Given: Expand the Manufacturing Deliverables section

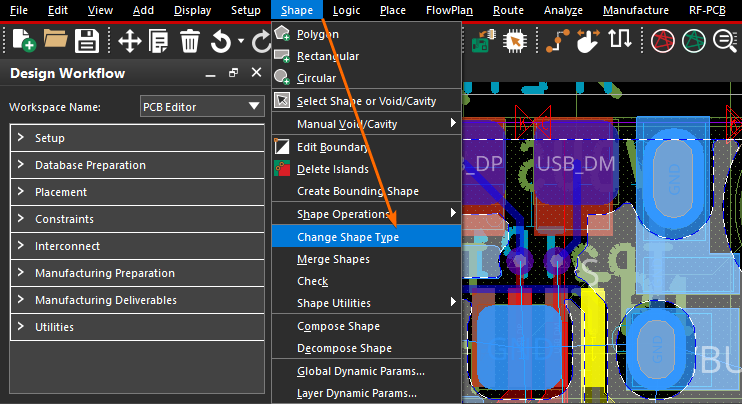Looking at the screenshot, I should (105, 300).
